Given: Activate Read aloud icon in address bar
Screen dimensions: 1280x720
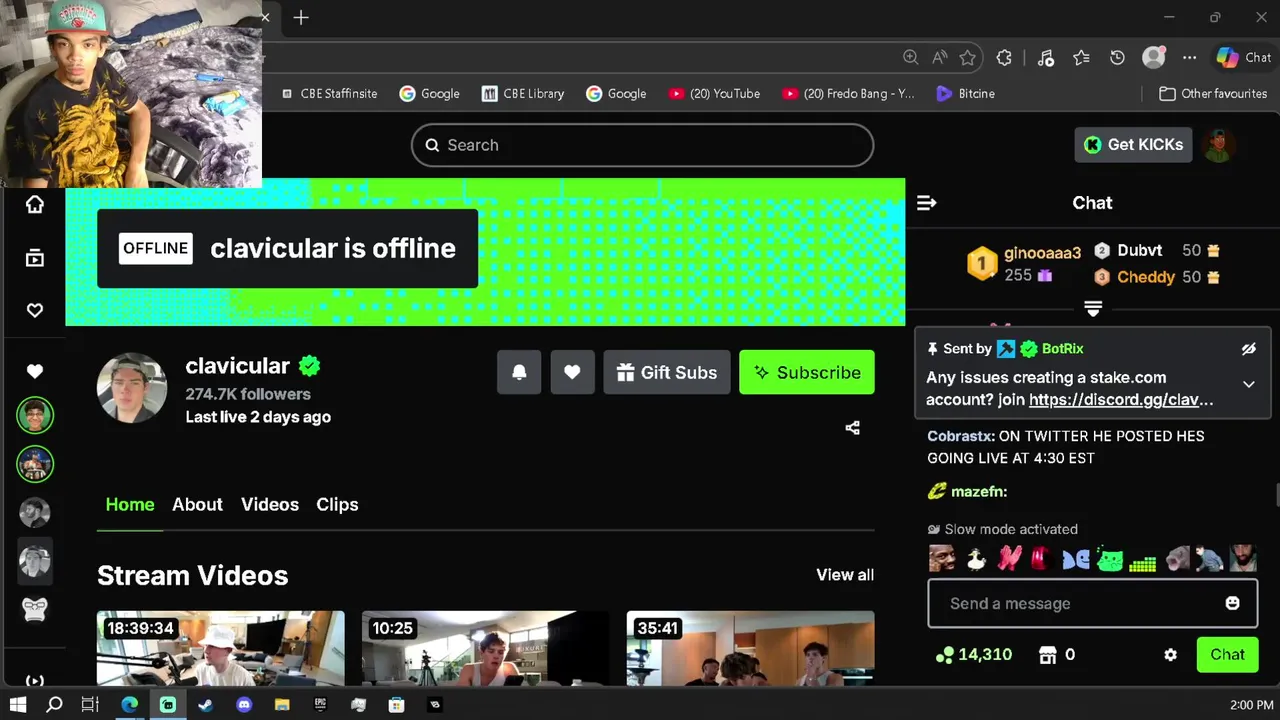Looking at the screenshot, I should [939, 58].
